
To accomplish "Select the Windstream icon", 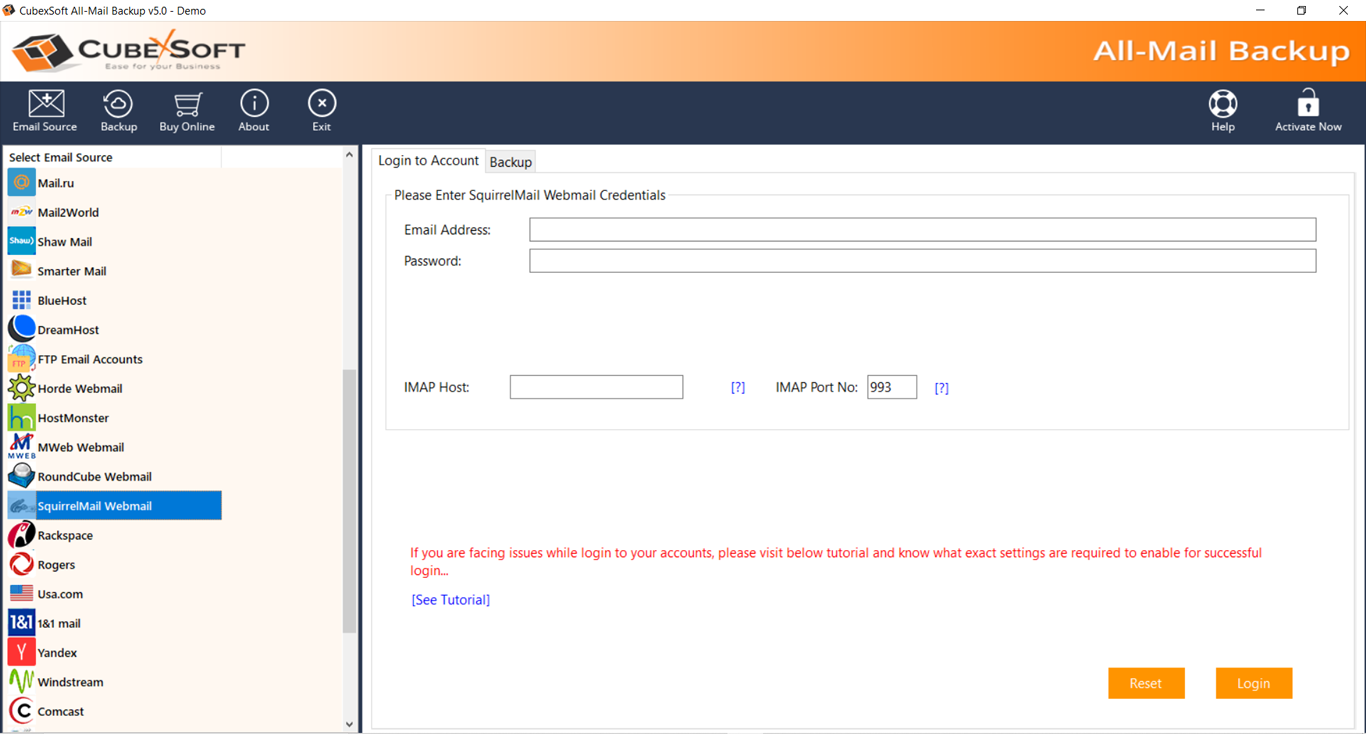I will coord(21,682).
